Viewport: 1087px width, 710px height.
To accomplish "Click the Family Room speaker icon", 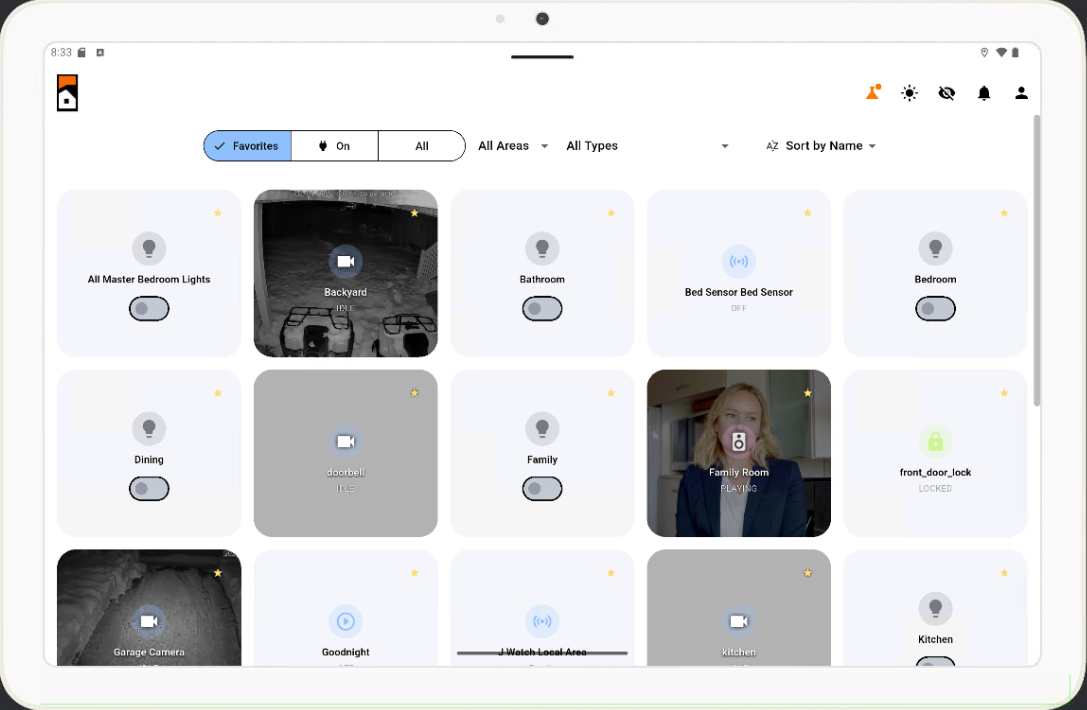I will 738,438.
